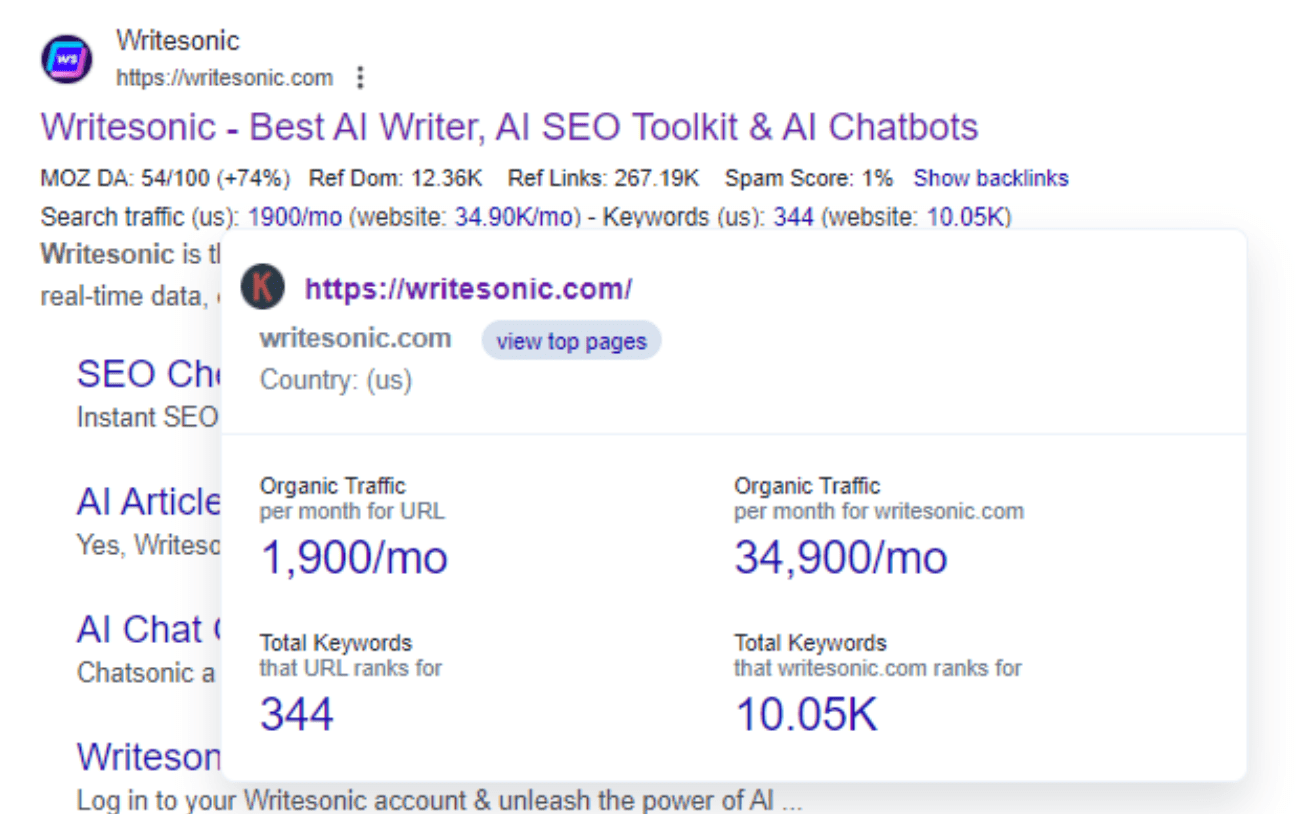Click the view top pages button
This screenshot has height=832, width=1306.
(571, 340)
